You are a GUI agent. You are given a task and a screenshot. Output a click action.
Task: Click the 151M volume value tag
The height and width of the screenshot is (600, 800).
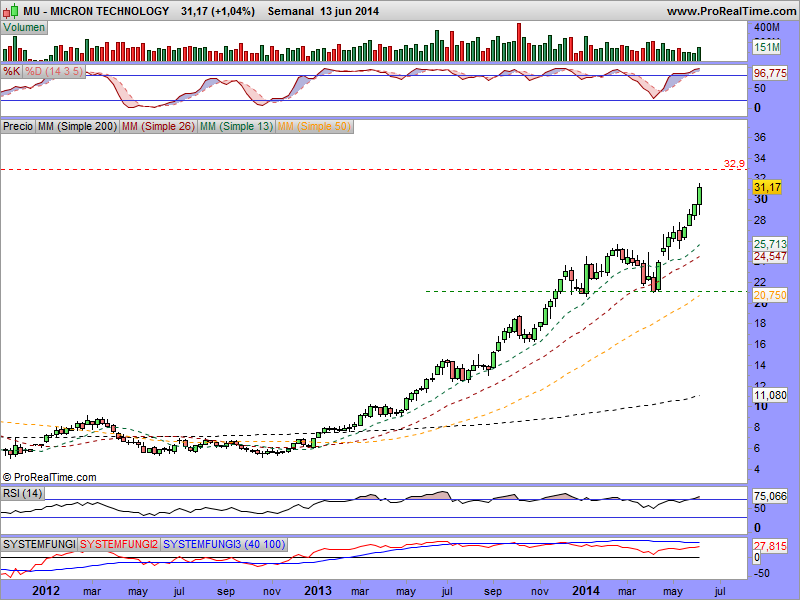coord(767,47)
